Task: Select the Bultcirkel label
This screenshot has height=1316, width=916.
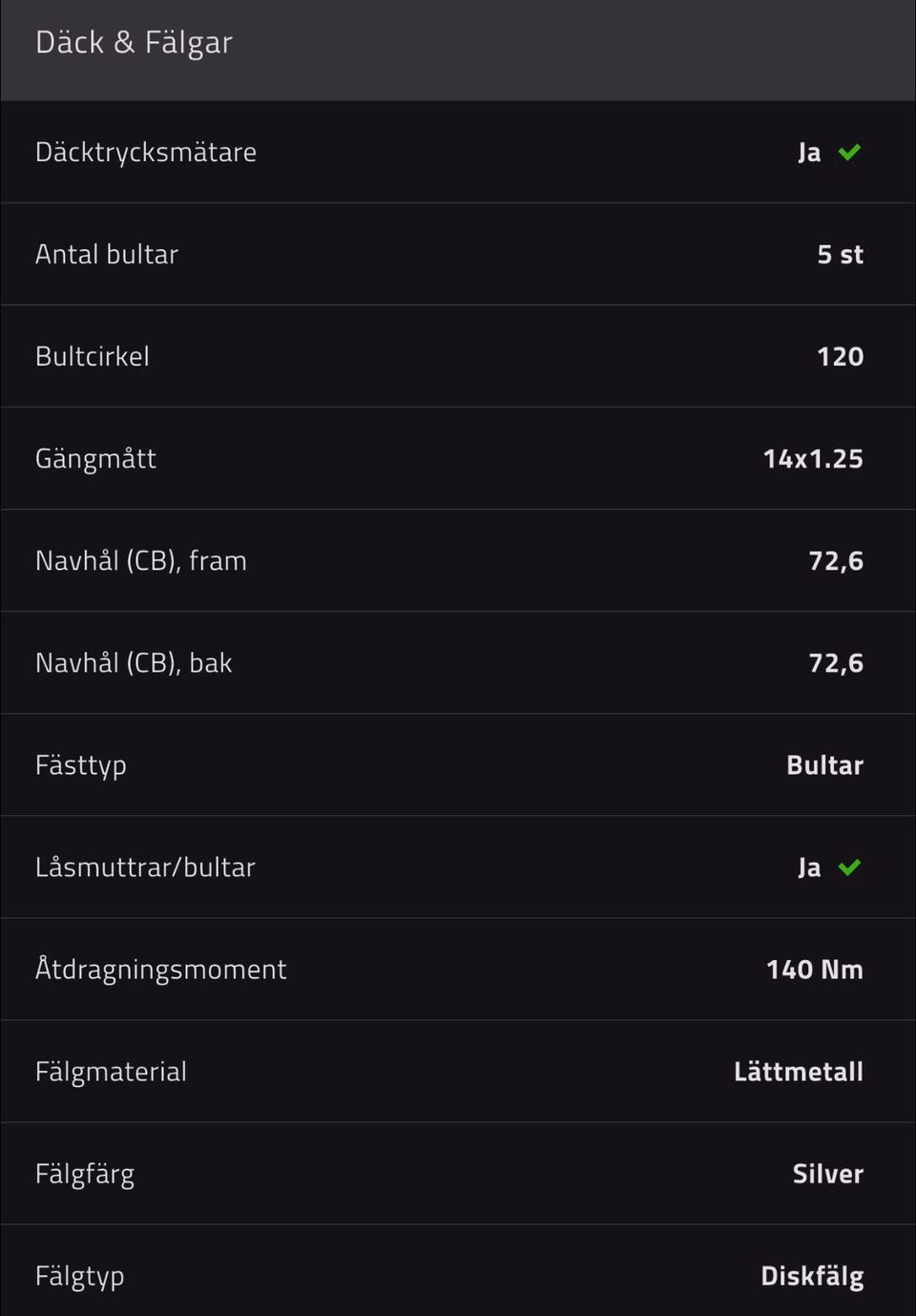Action: (x=93, y=357)
